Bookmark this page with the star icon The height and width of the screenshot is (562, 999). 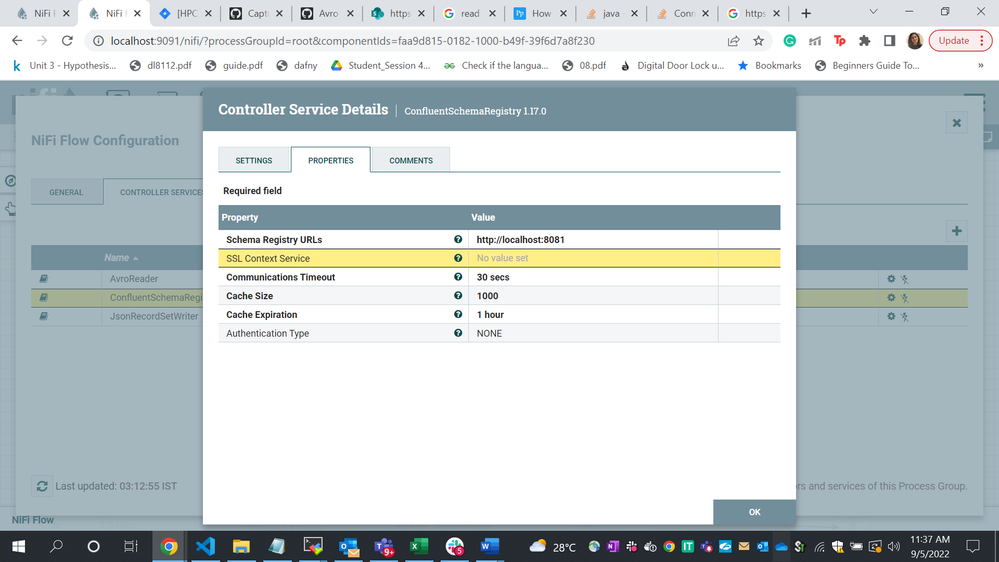[758, 41]
